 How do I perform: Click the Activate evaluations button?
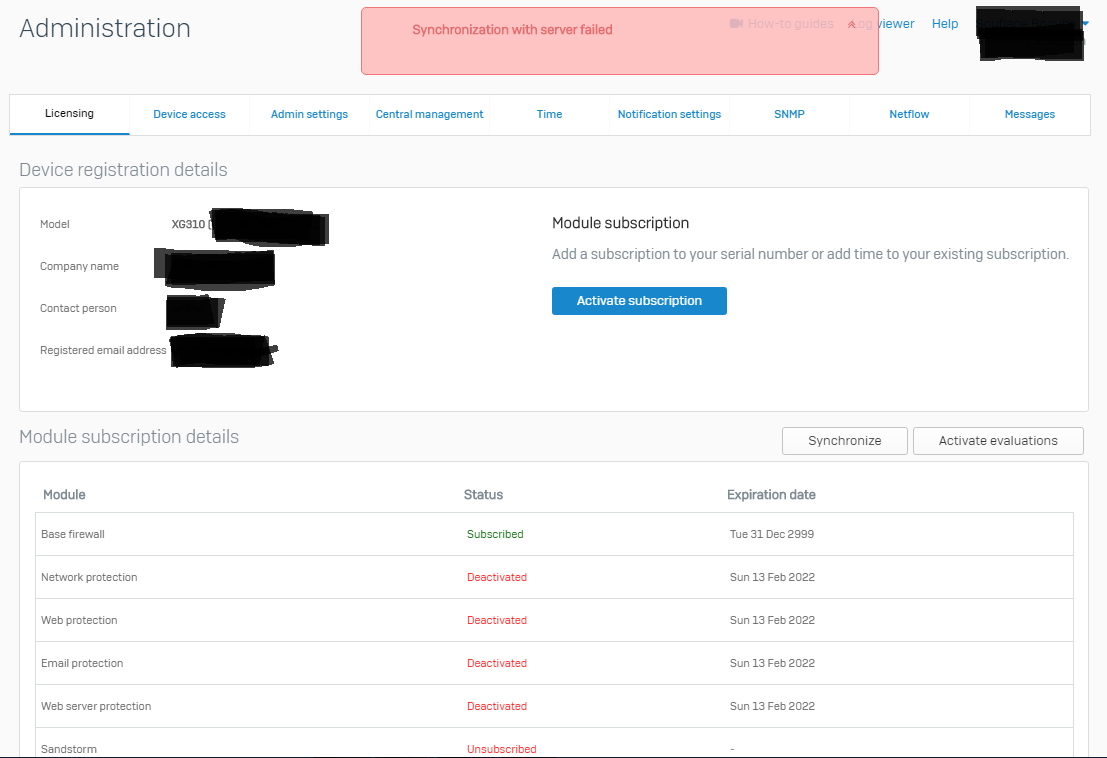[997, 441]
